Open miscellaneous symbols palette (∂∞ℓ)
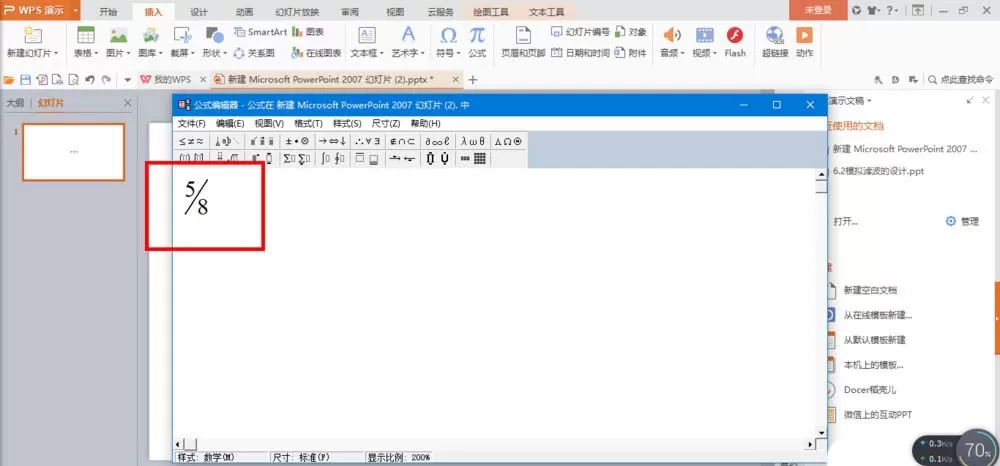1000x466 pixels. point(438,141)
